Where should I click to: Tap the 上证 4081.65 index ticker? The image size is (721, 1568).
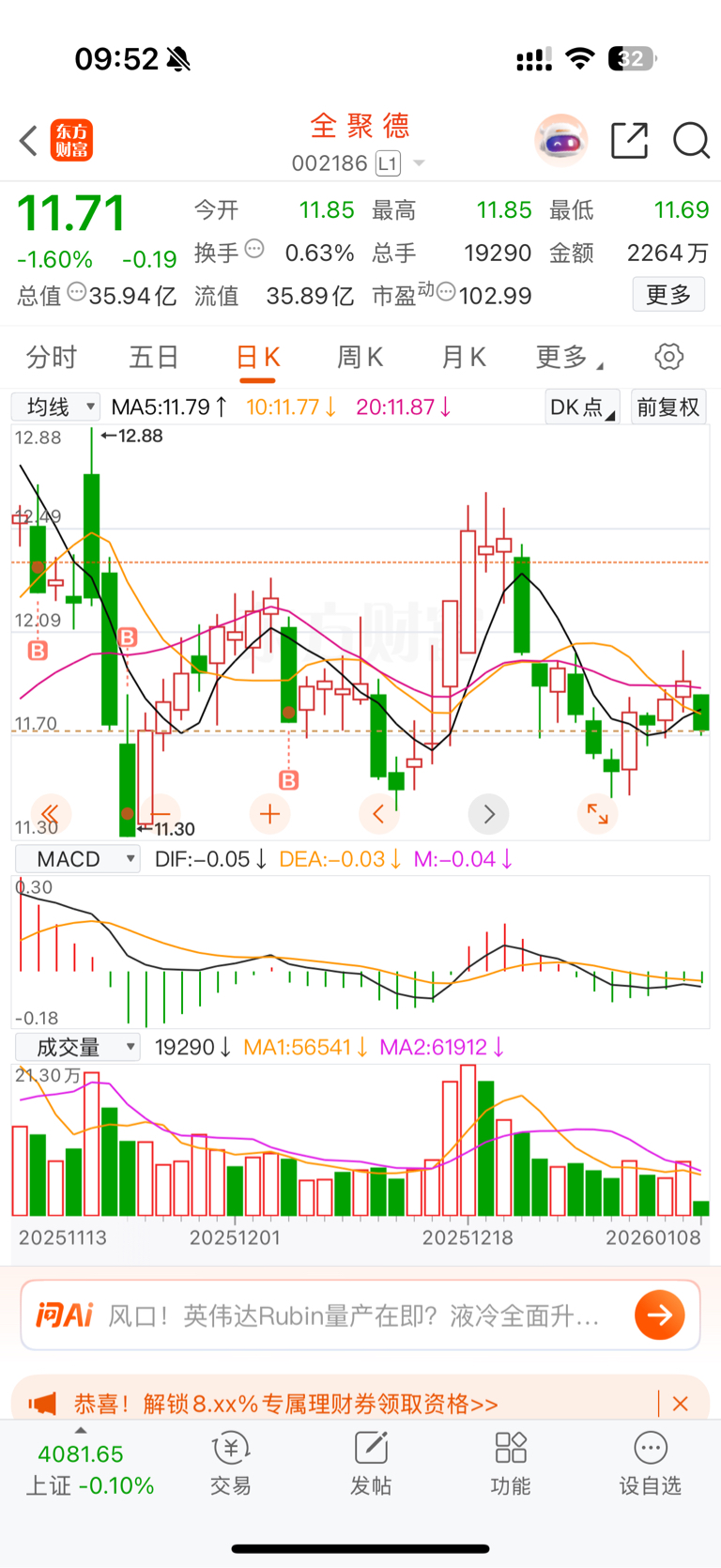pos(89,1469)
